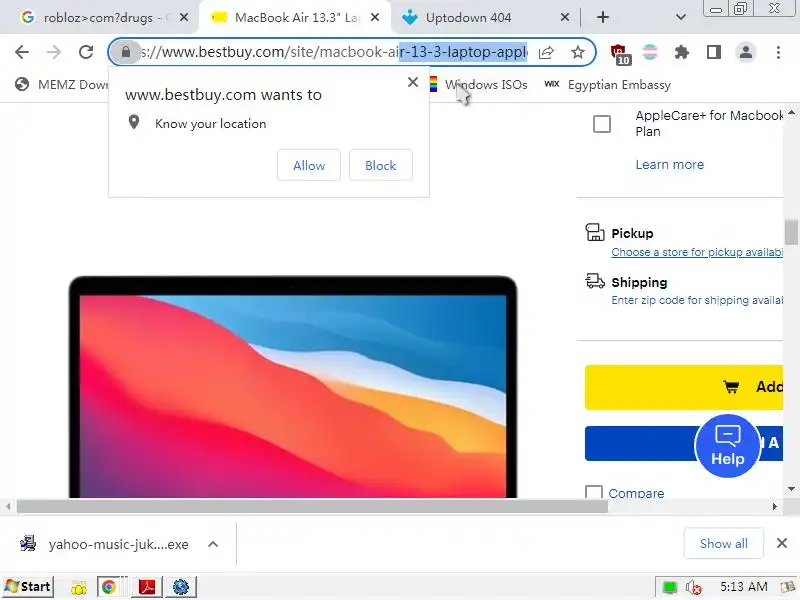Switch to the Uptodown 404 tab

[x=468, y=17]
